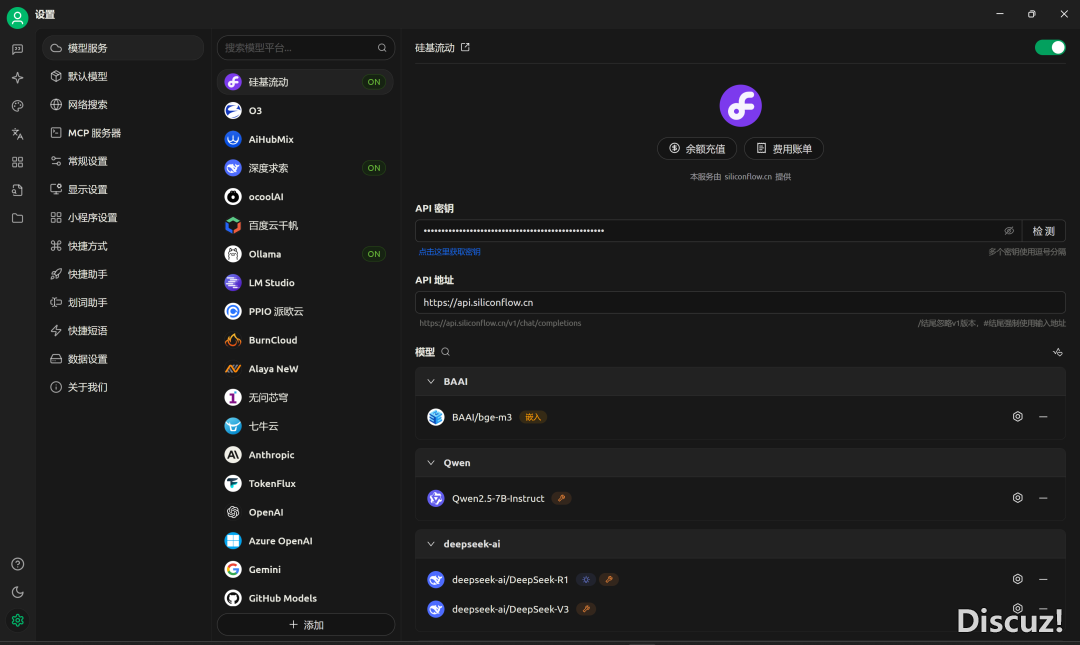Click the 点击这里获取密钥 link

click(450, 252)
